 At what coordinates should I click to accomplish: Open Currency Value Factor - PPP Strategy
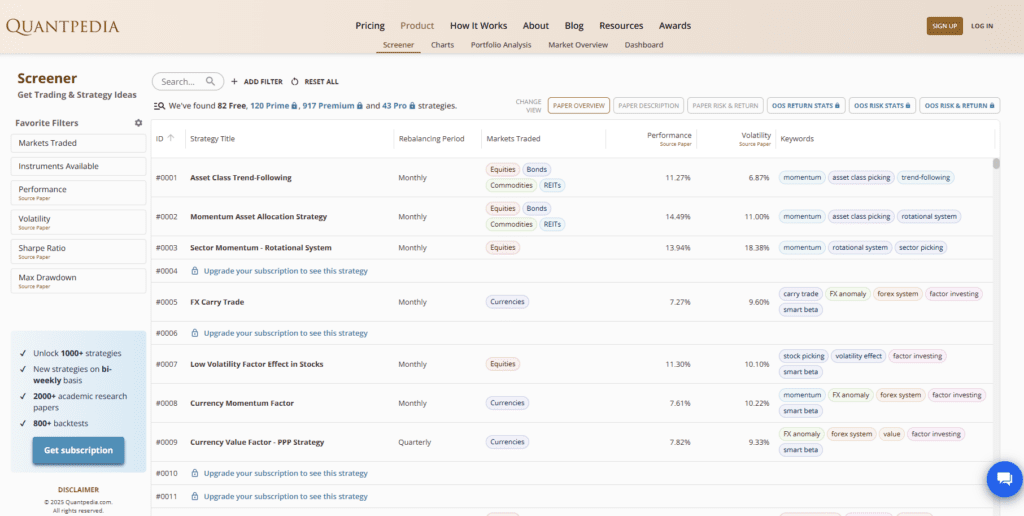(257, 442)
